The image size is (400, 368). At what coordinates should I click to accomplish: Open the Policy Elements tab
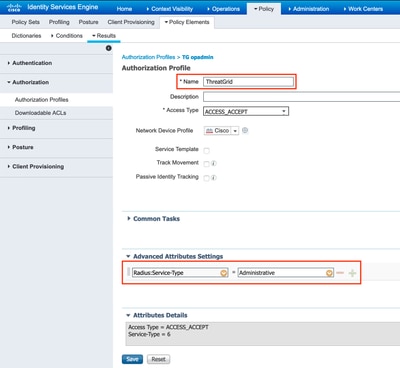[x=187, y=22]
